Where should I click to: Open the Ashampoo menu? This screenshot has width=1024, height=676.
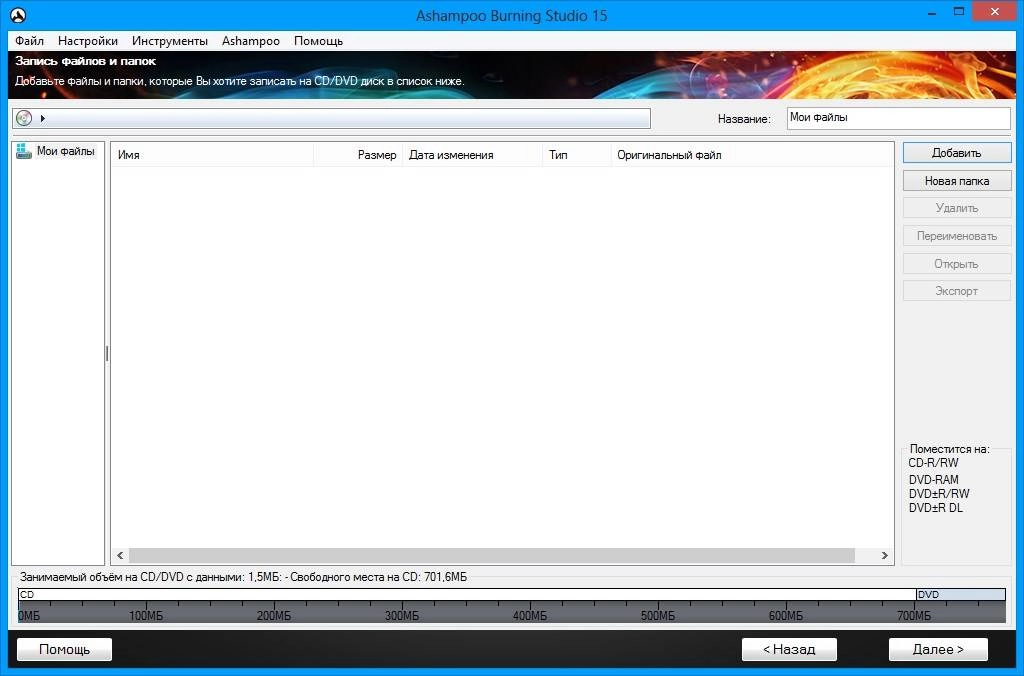click(251, 40)
